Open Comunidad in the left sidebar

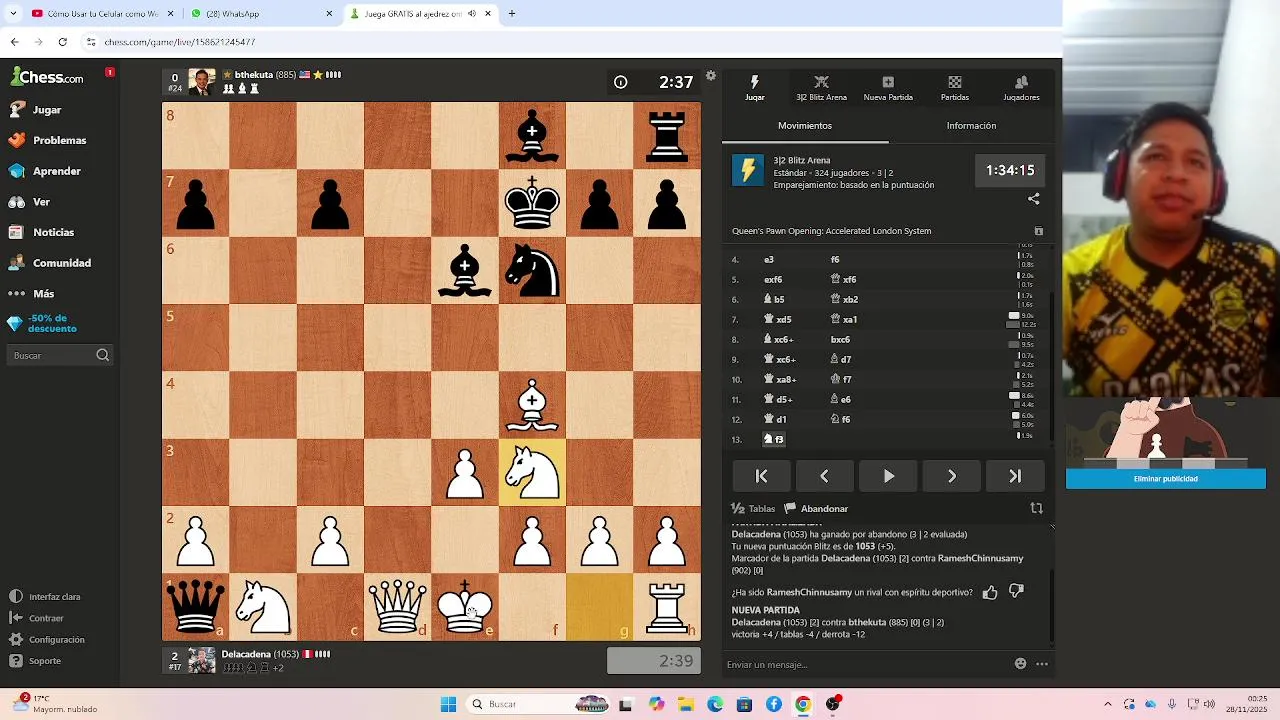pos(50,263)
